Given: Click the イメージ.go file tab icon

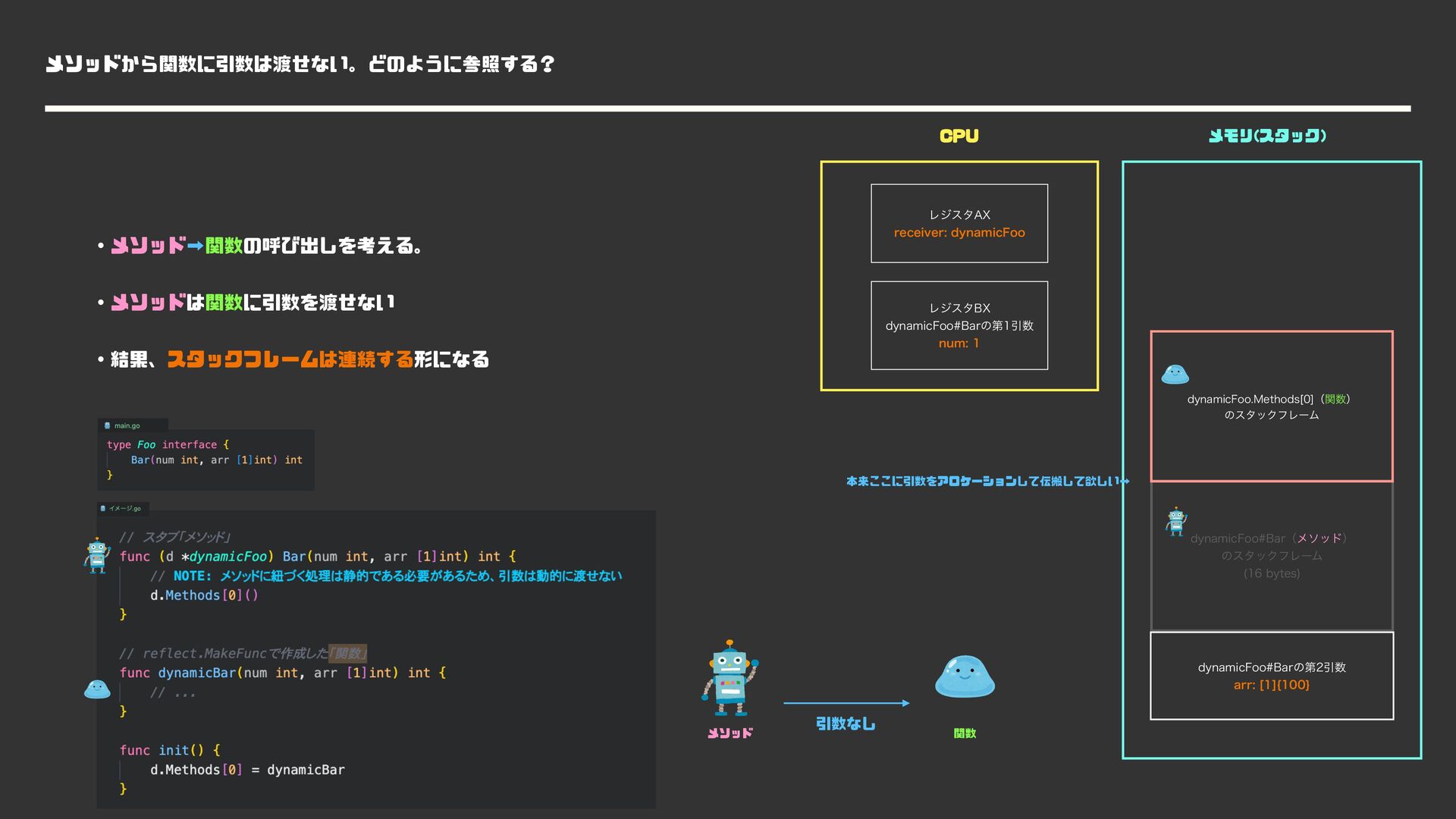Looking at the screenshot, I should pyautogui.click(x=103, y=508).
